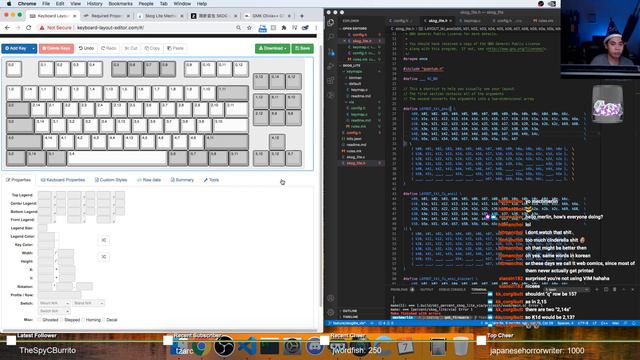Open the VS Code Explorer icon
Screen dimensions: 640x360
pos(331,22)
